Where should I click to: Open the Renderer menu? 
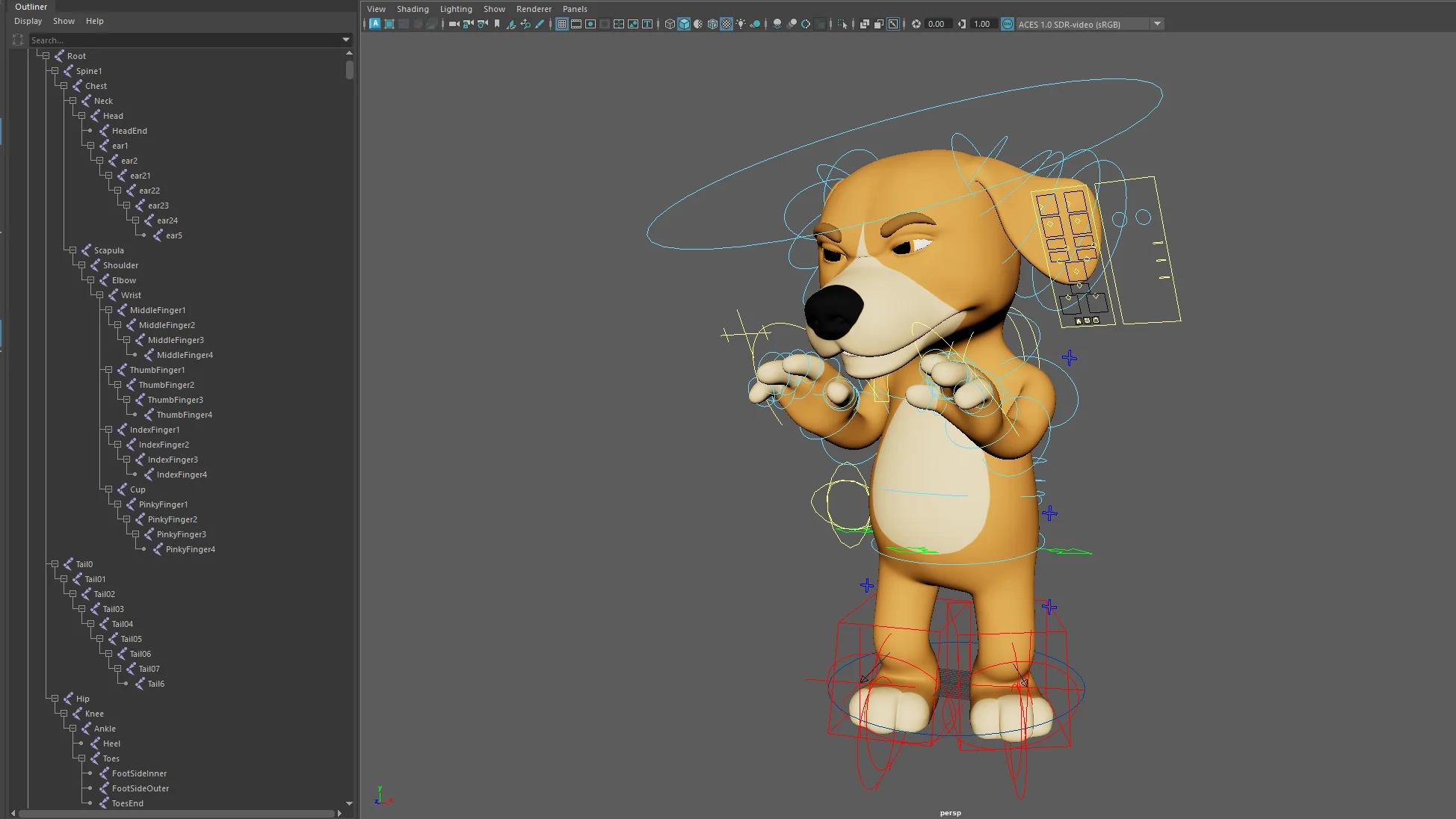coord(534,9)
